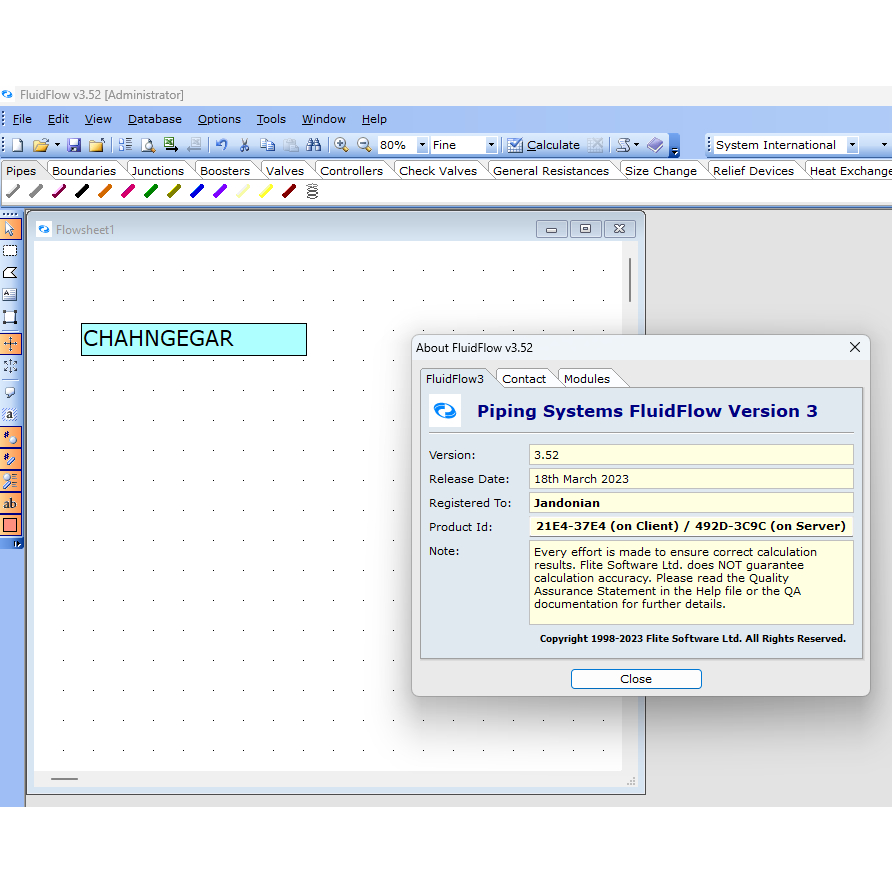The height and width of the screenshot is (892, 892).
Task: Click the Zoom In magnifier icon
Action: 341,145
